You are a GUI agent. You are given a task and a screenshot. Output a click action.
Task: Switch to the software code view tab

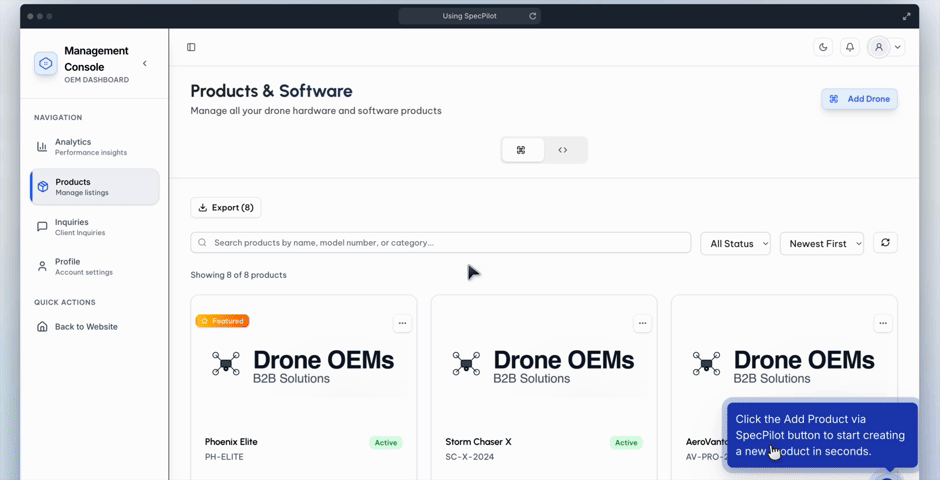[563, 150]
